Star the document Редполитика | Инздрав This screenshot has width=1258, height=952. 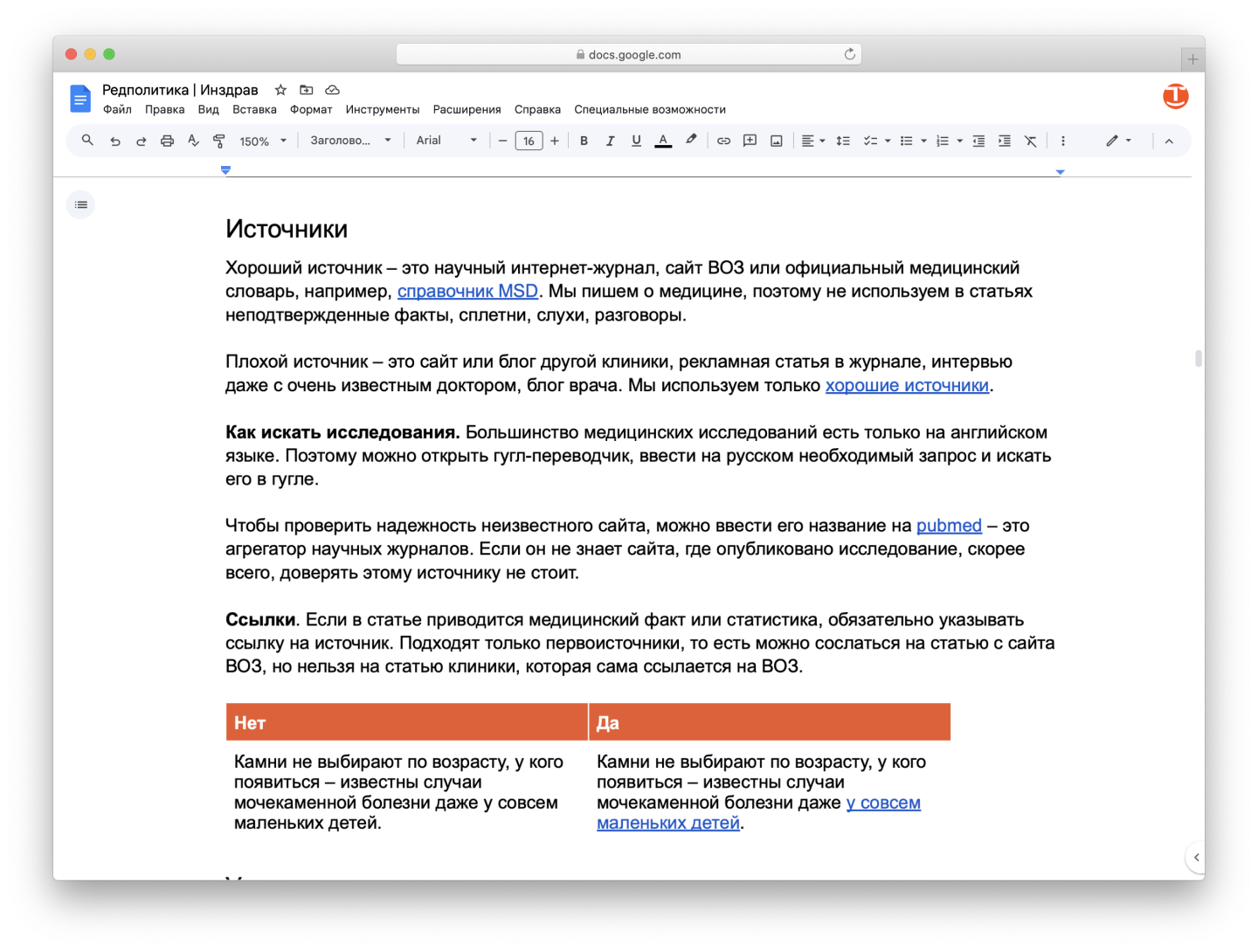(280, 90)
